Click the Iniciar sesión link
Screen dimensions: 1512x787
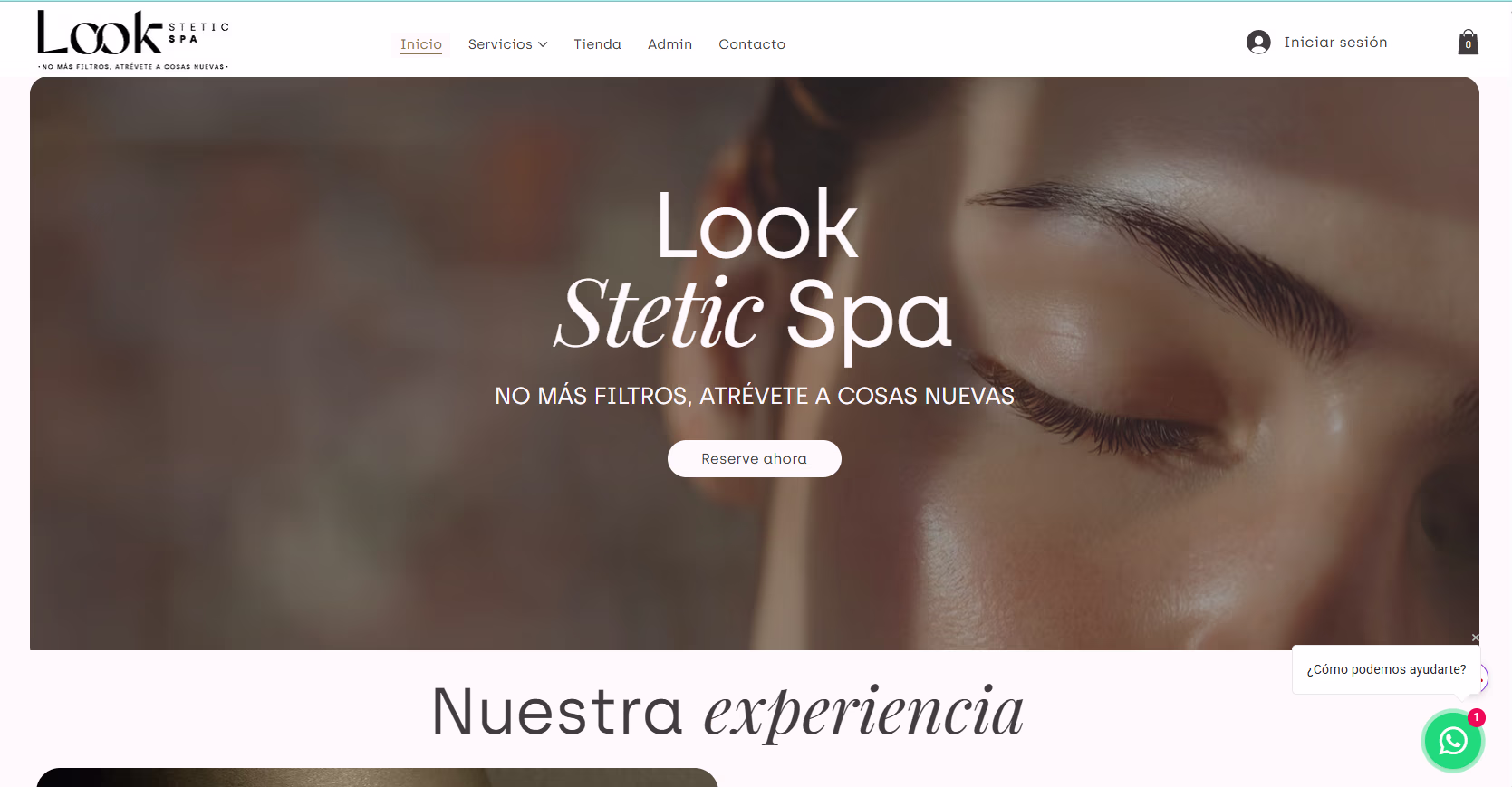tap(1335, 43)
